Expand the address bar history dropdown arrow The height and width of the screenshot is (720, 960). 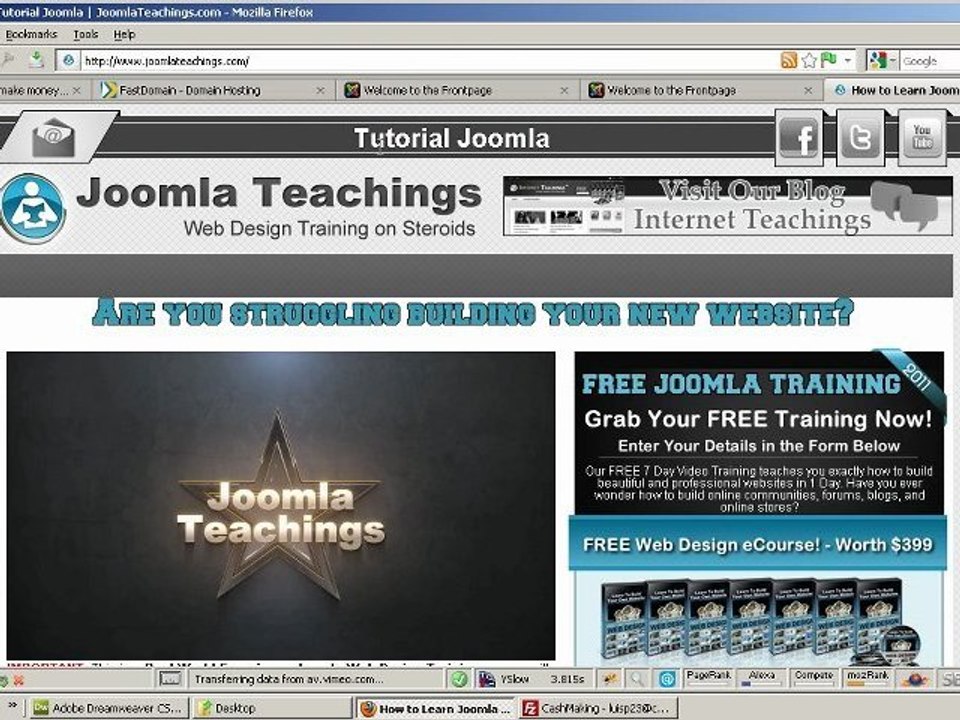tap(848, 60)
